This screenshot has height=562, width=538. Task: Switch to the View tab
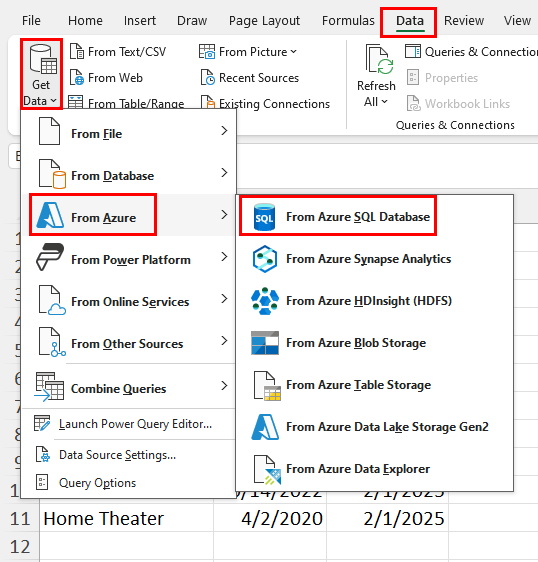pos(517,21)
